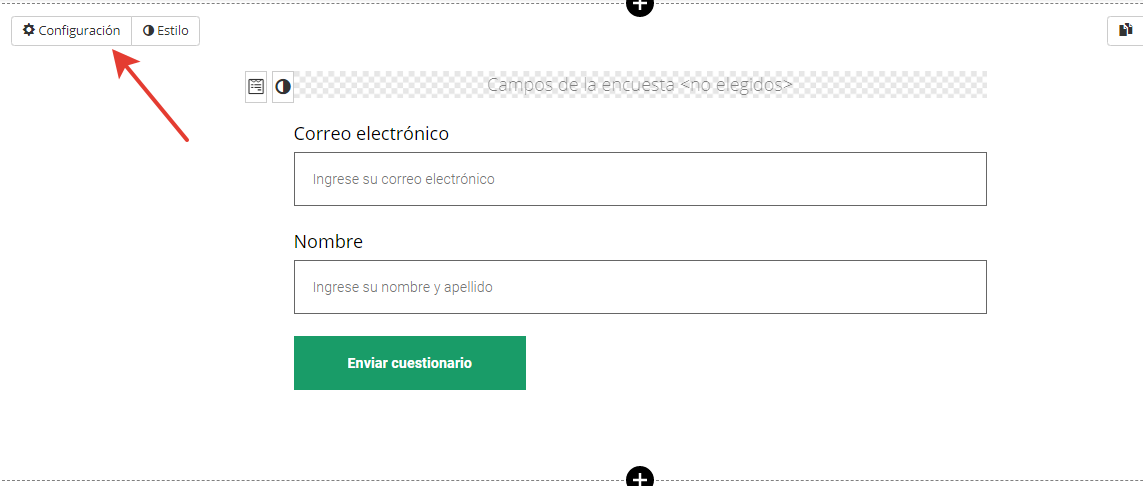Submit with the Enviar cuestionario button
This screenshot has height=486, width=1143.
(410, 363)
